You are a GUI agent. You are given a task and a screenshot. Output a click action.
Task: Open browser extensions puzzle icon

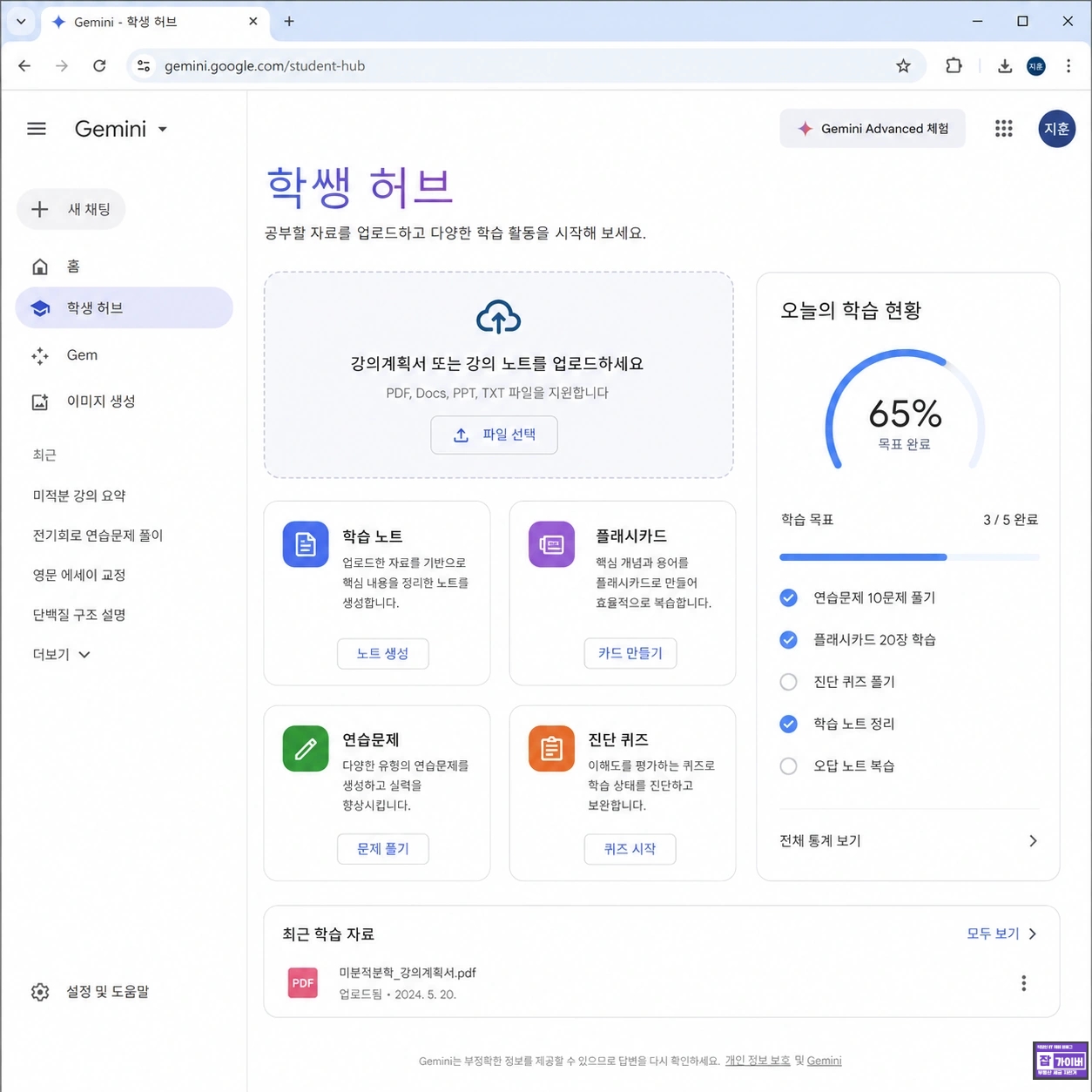[954, 66]
